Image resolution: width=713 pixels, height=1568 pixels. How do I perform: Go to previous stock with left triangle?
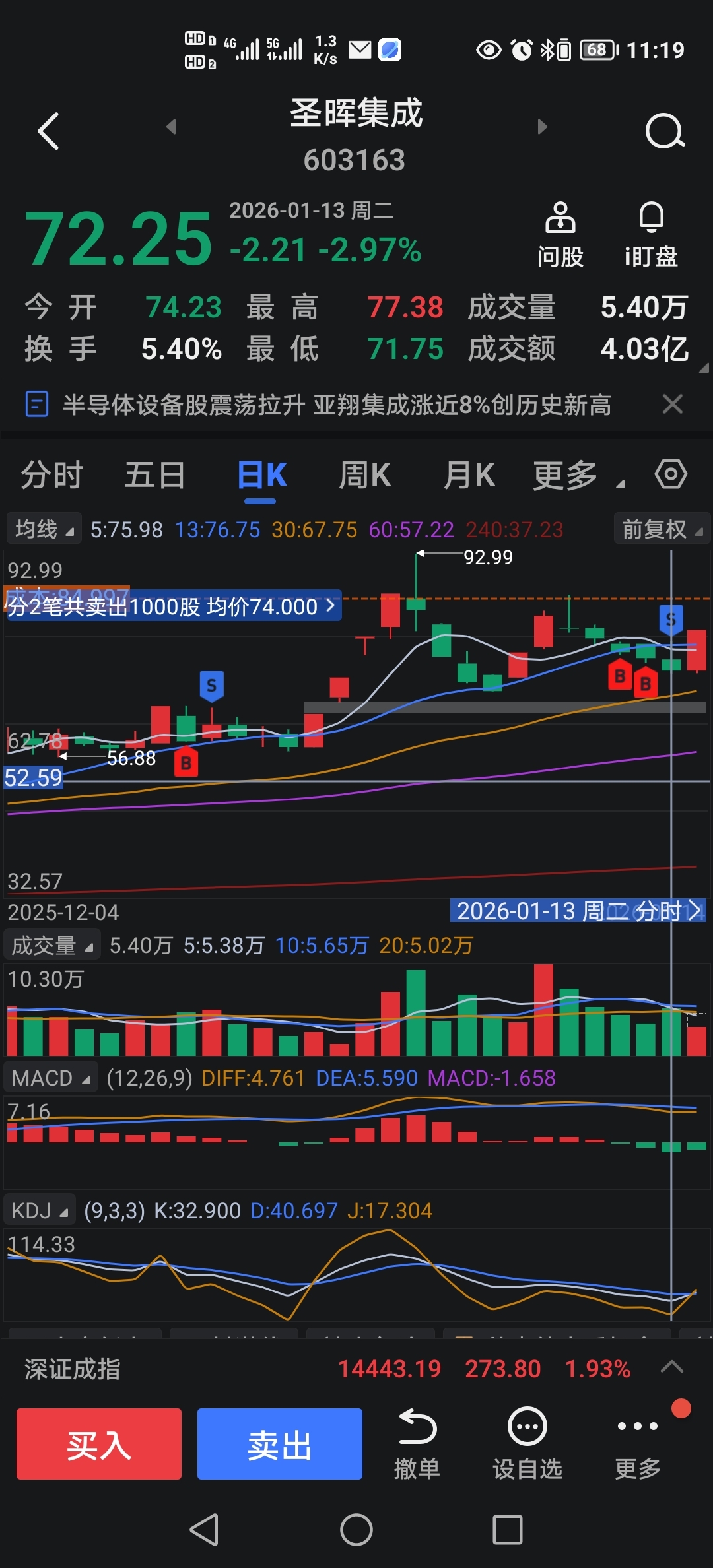tap(172, 126)
